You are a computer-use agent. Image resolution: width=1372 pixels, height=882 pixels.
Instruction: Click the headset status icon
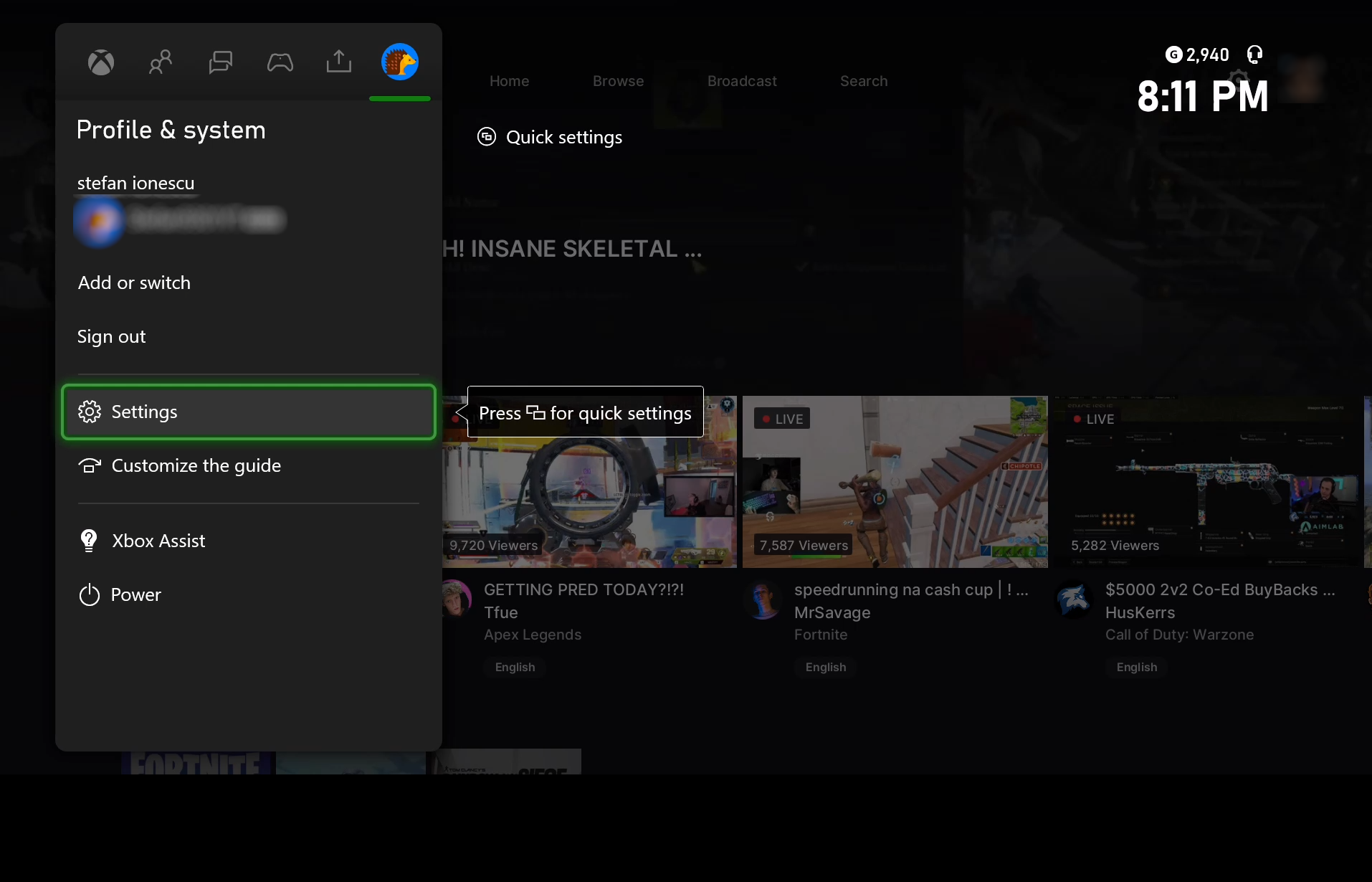(x=1254, y=54)
